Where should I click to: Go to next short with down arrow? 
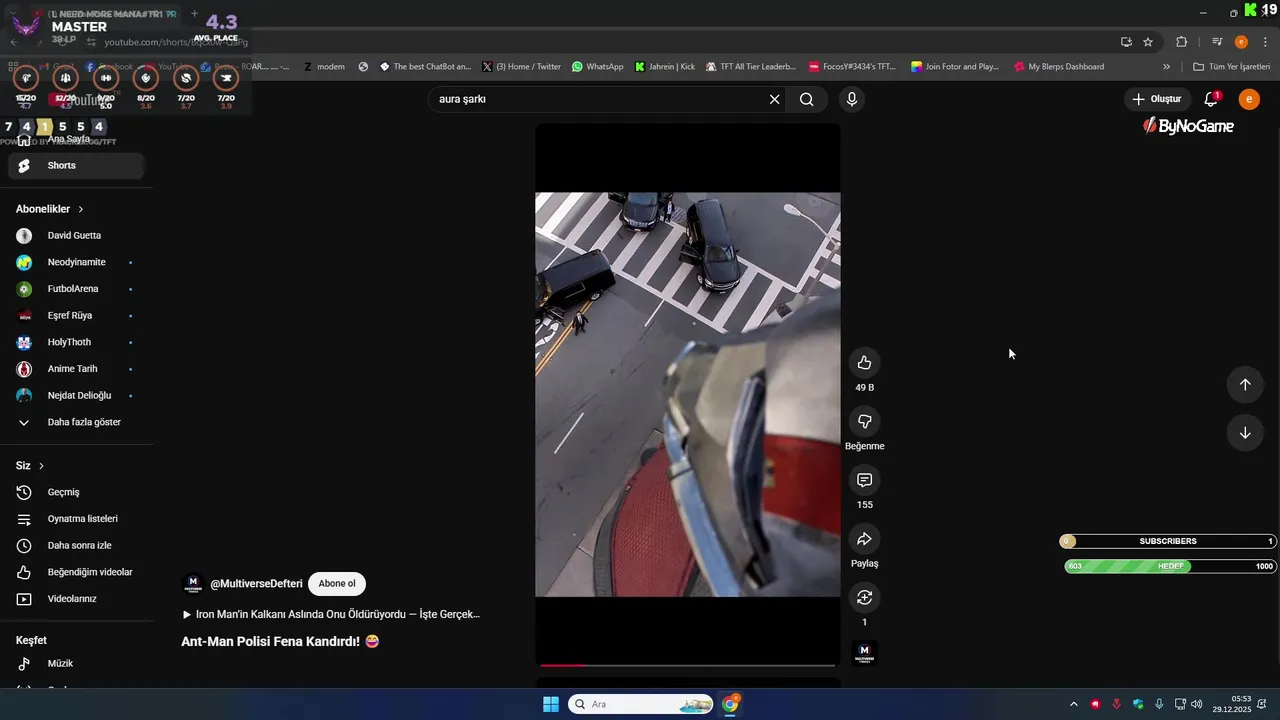coord(1245,433)
